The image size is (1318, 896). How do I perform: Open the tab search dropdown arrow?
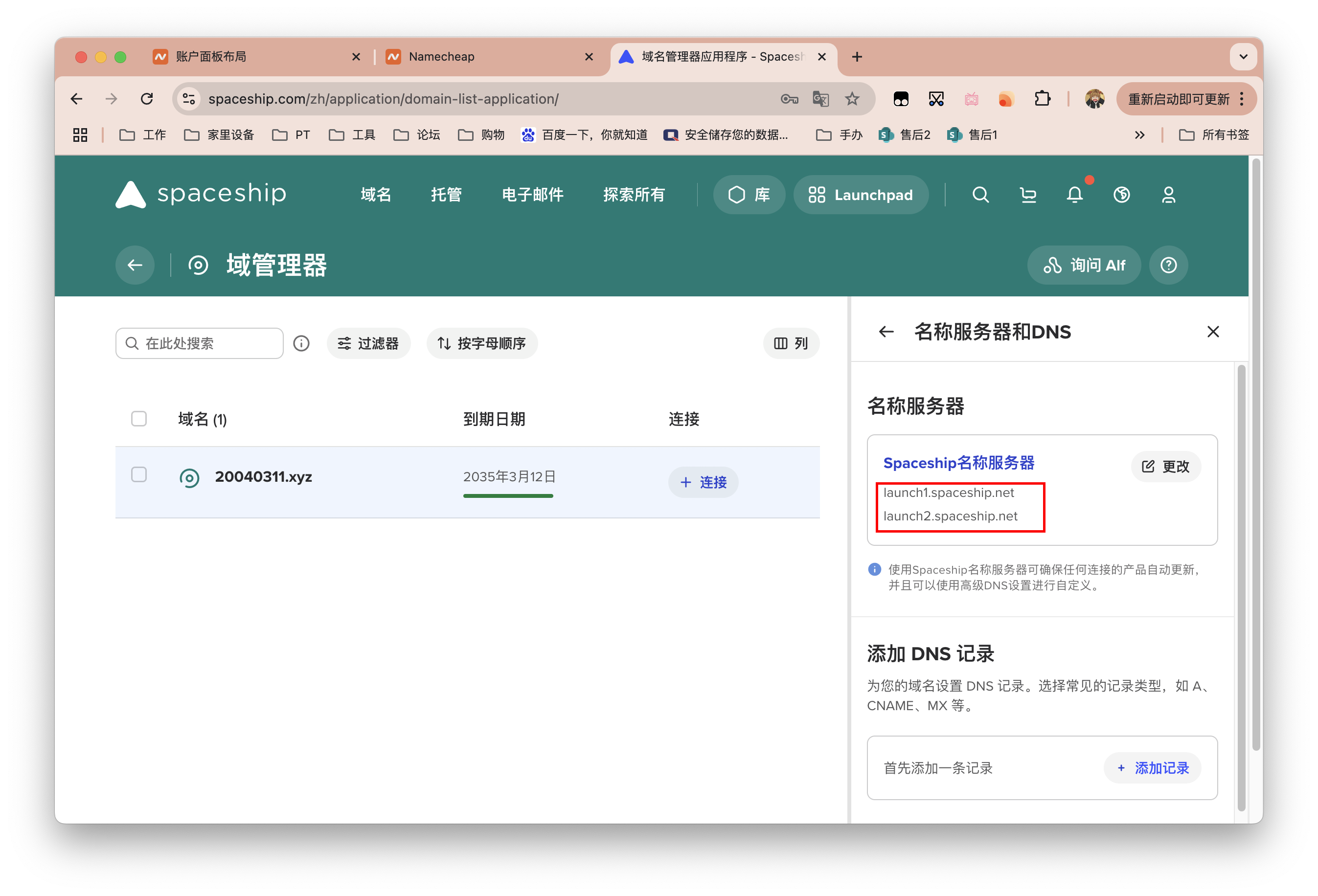[x=1244, y=57]
